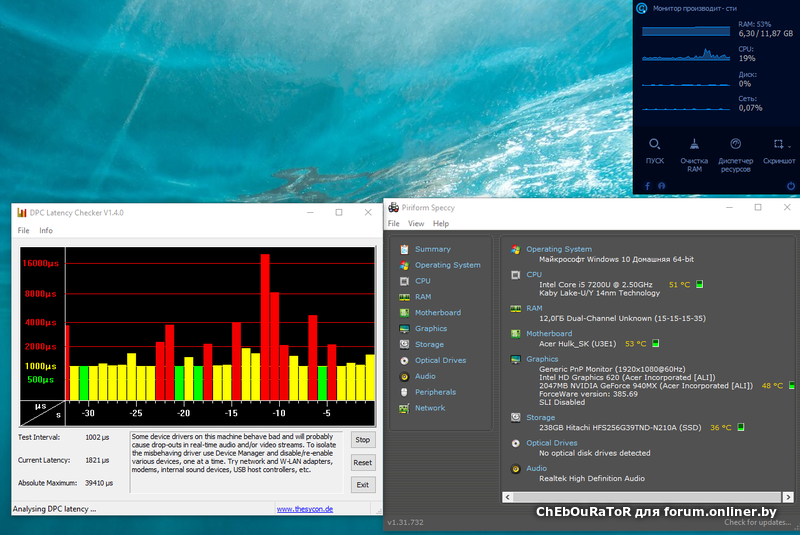Click the Summary icon in Speccy sidebar
The height and width of the screenshot is (535, 800).
point(404,249)
